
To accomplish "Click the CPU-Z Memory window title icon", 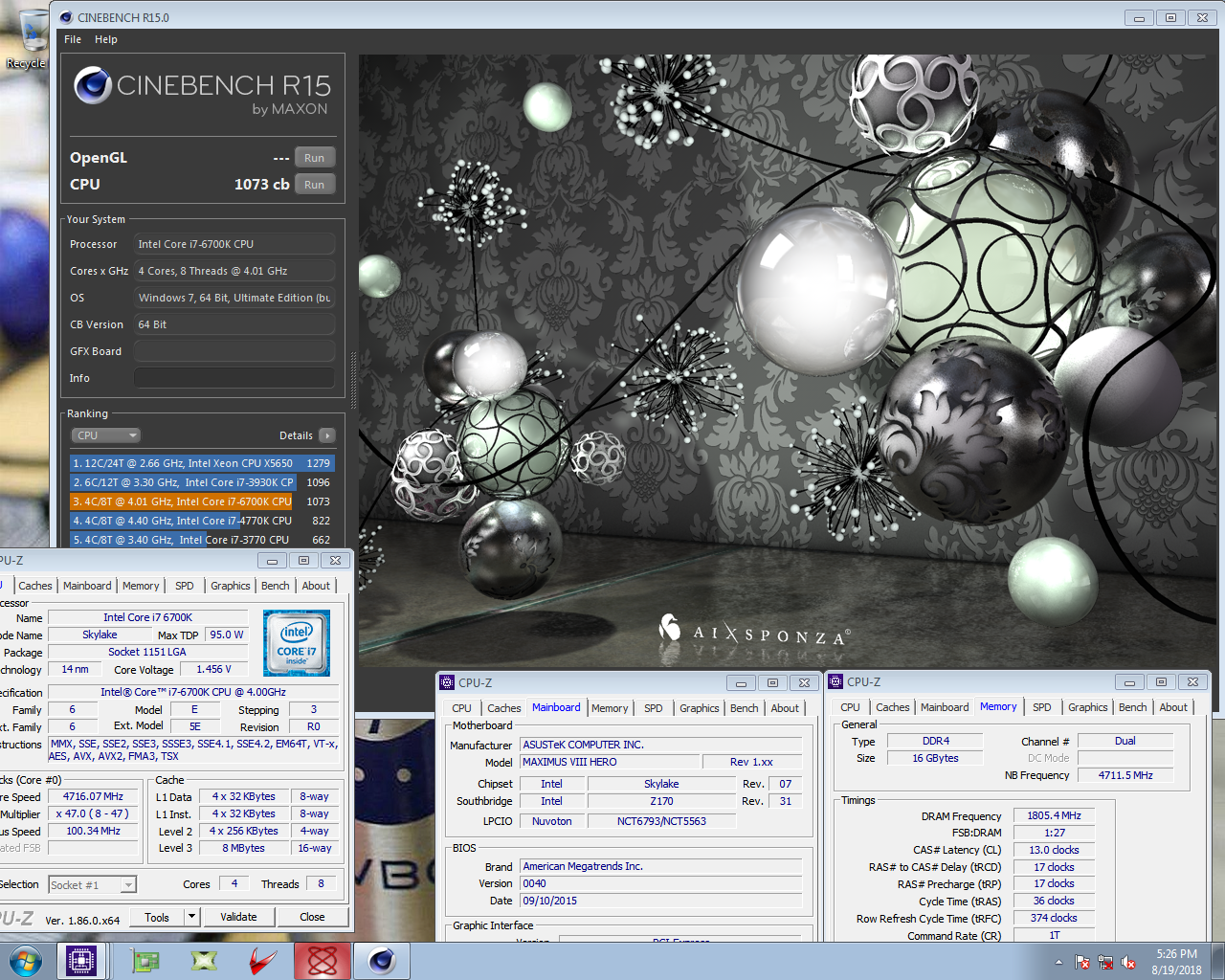I will [x=835, y=681].
